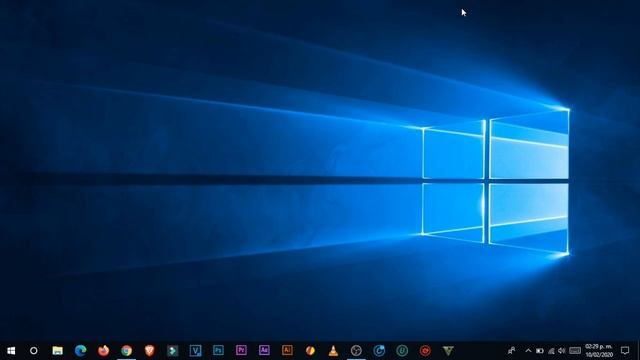This screenshot has width=640, height=360.
Task: Launch Microsoft Edge from taskbar
Action: click(x=80, y=351)
